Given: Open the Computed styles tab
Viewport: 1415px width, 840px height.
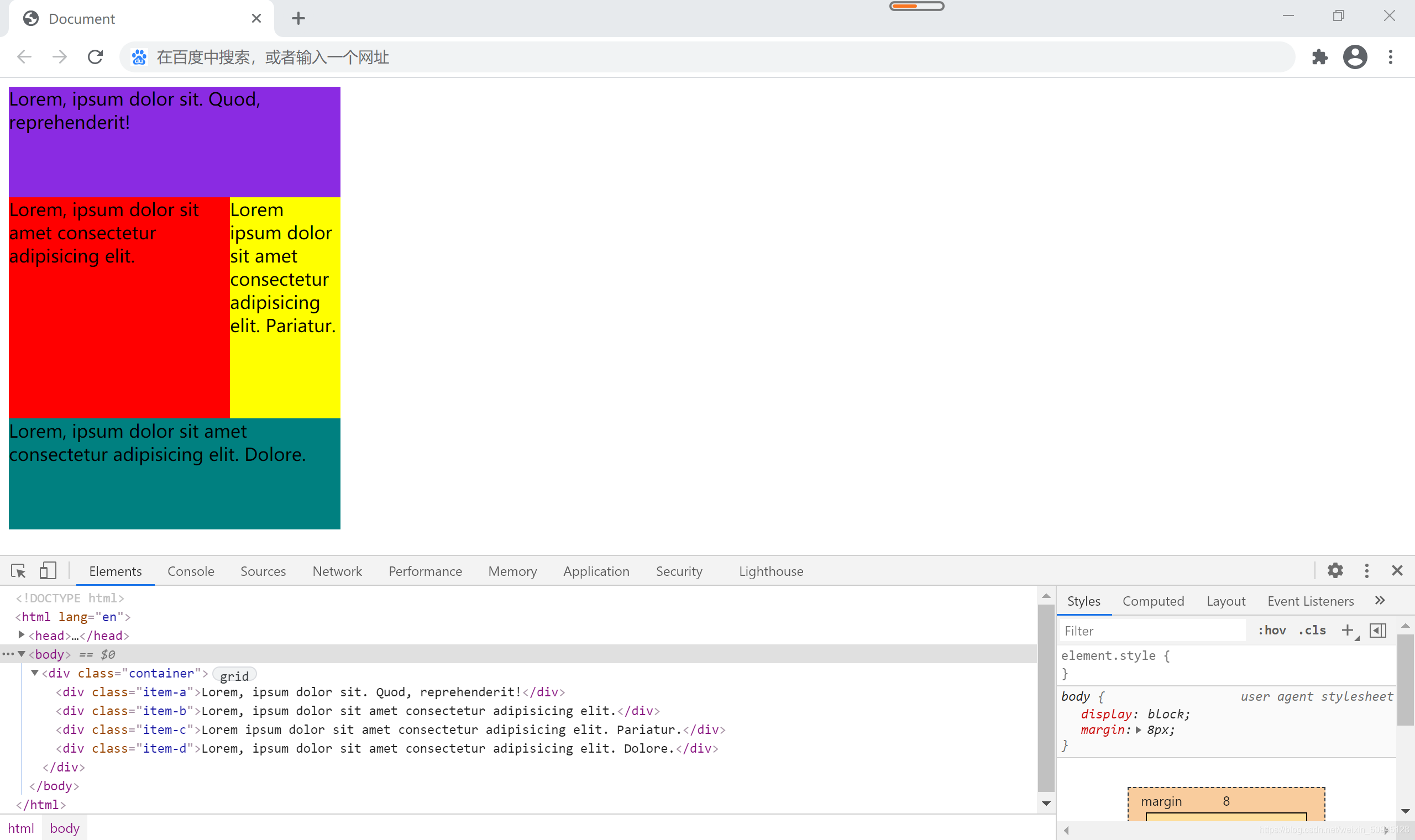Looking at the screenshot, I should [1153, 601].
